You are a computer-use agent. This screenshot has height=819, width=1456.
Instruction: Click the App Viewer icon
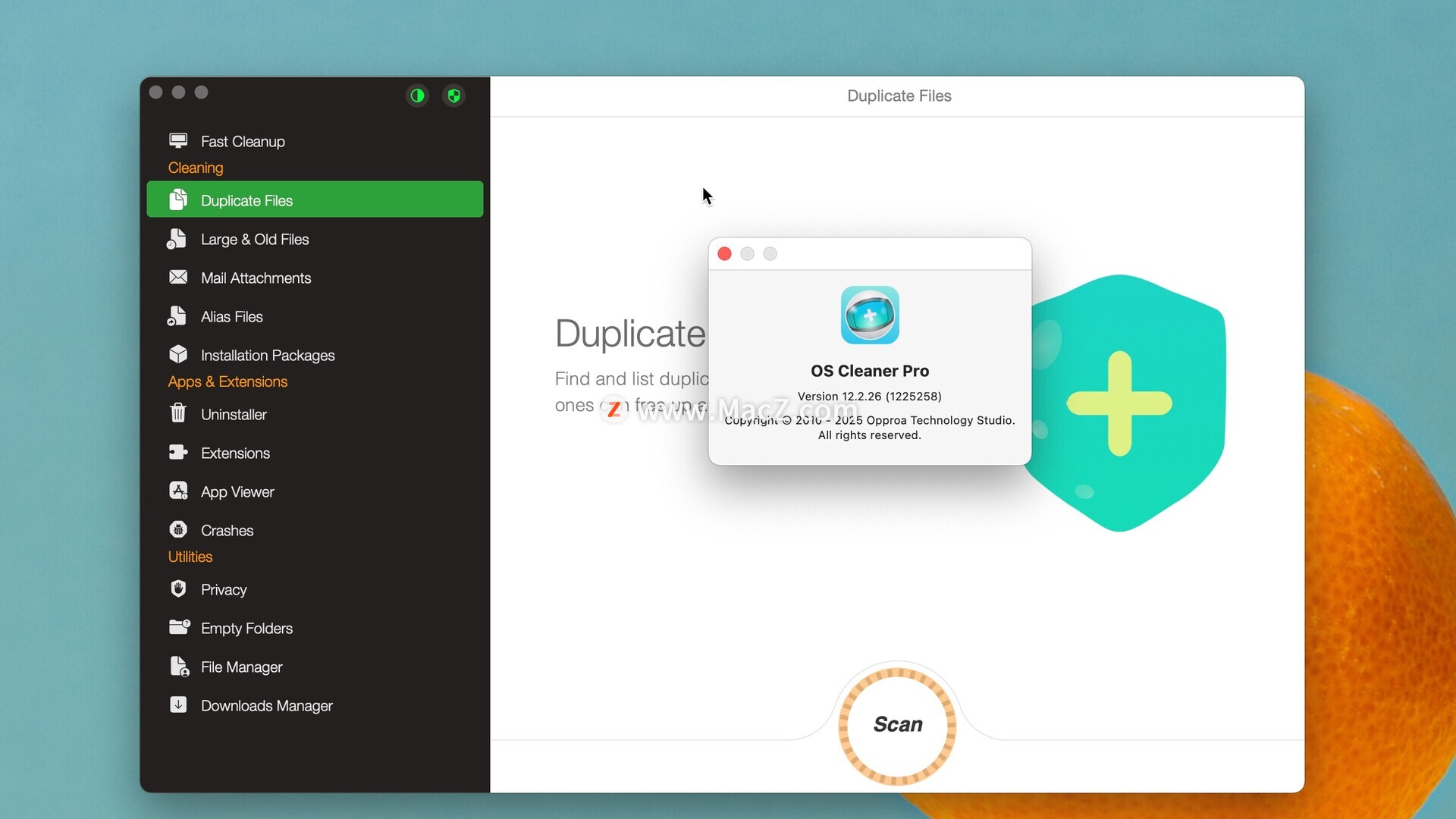coord(178,491)
